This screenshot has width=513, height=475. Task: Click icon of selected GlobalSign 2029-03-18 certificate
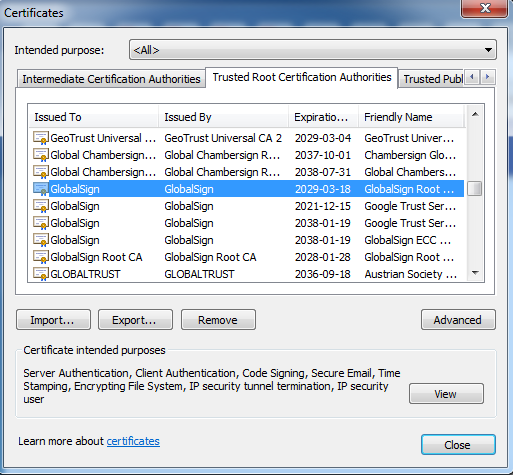coord(41,189)
